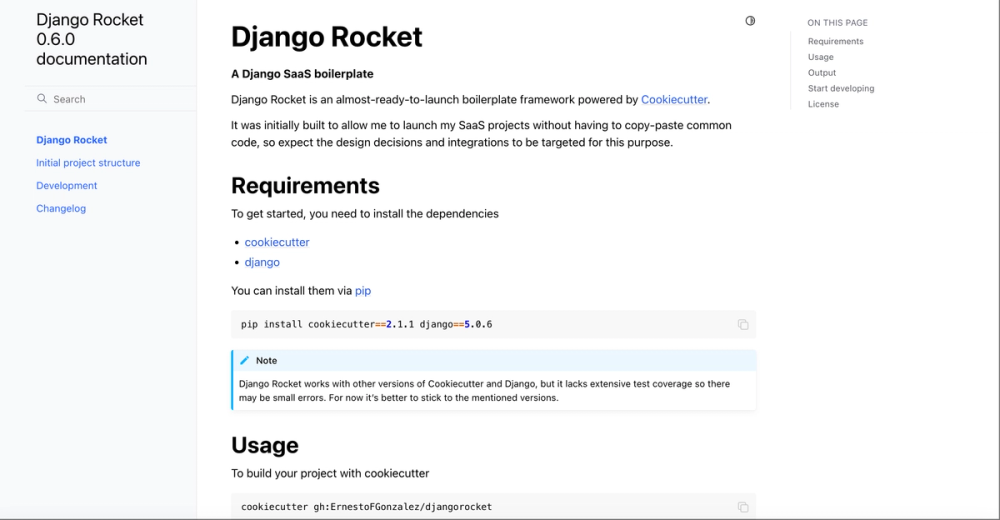Click 'To build your project with cookiecutter' text
Image resolution: width=1000 pixels, height=520 pixels.
tap(330, 473)
